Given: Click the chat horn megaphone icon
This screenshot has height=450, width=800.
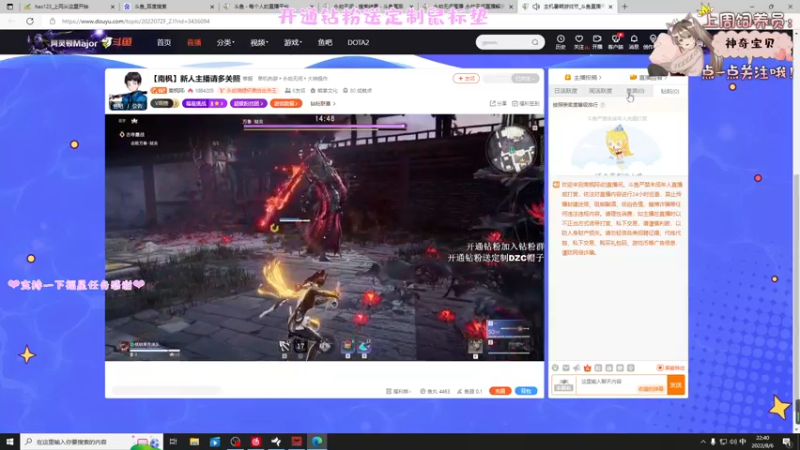Looking at the screenshot, I should [577, 368].
